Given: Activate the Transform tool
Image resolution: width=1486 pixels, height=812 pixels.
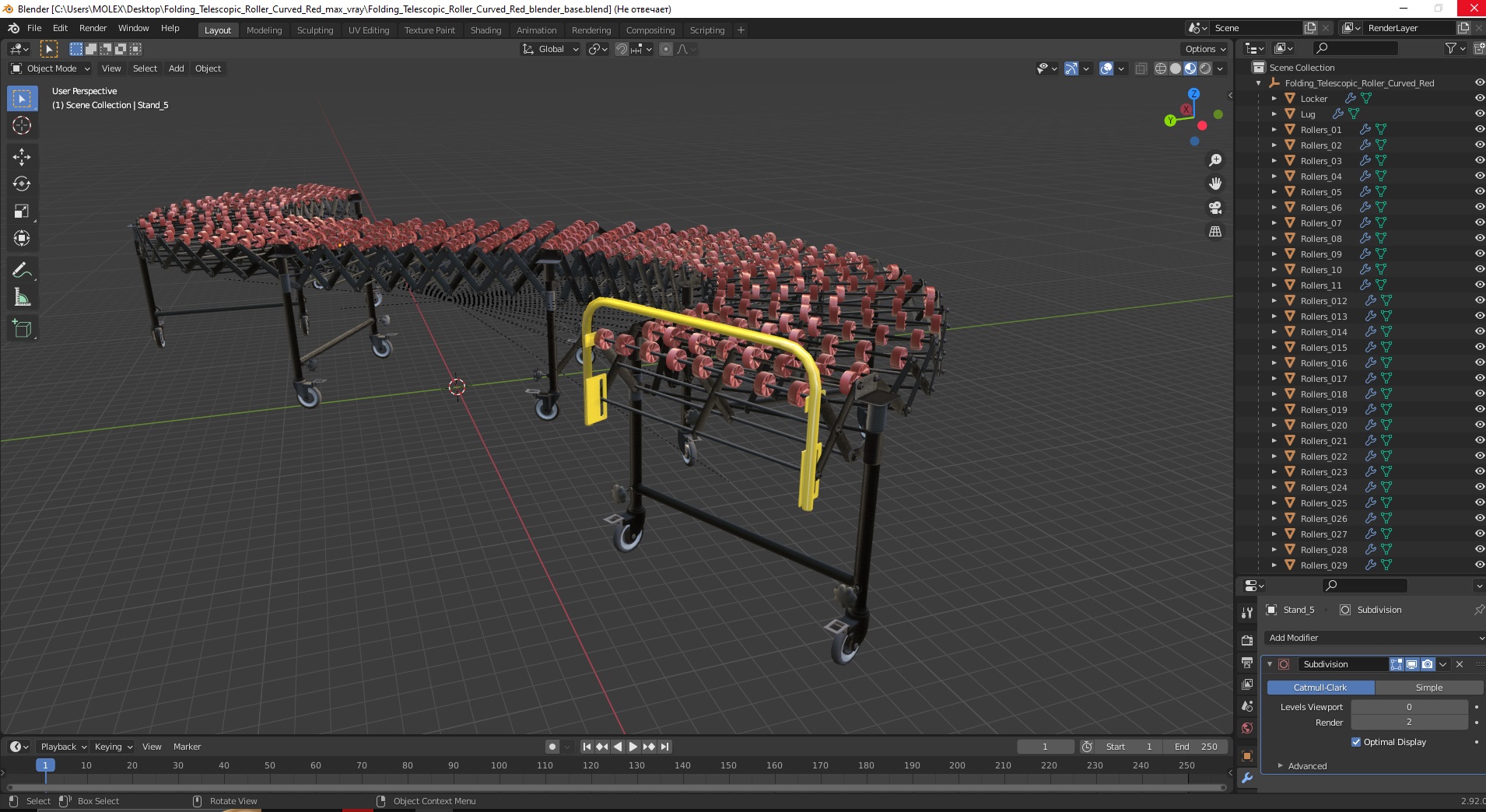Looking at the screenshot, I should pos(22,238).
